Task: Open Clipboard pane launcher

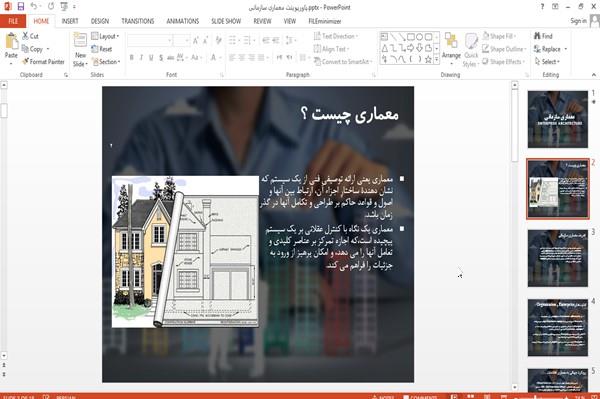Action: coord(66,75)
